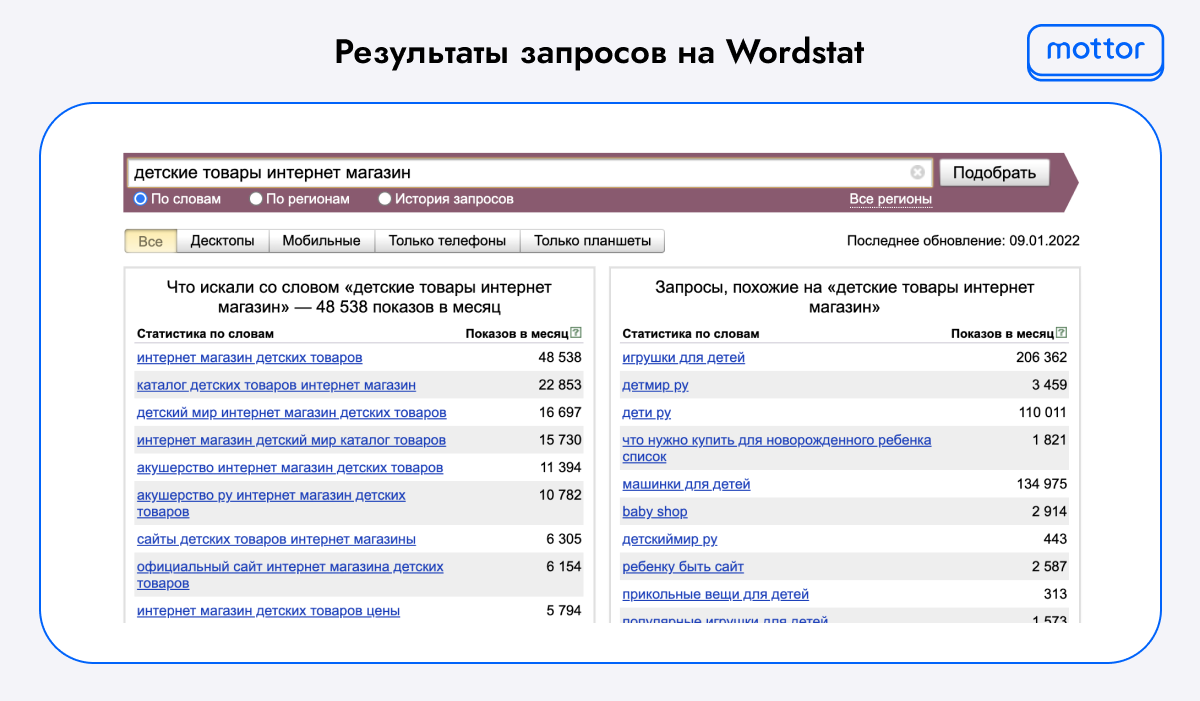The image size is (1200, 701).
Task: Click the value '110 011'
Action: point(1043,413)
